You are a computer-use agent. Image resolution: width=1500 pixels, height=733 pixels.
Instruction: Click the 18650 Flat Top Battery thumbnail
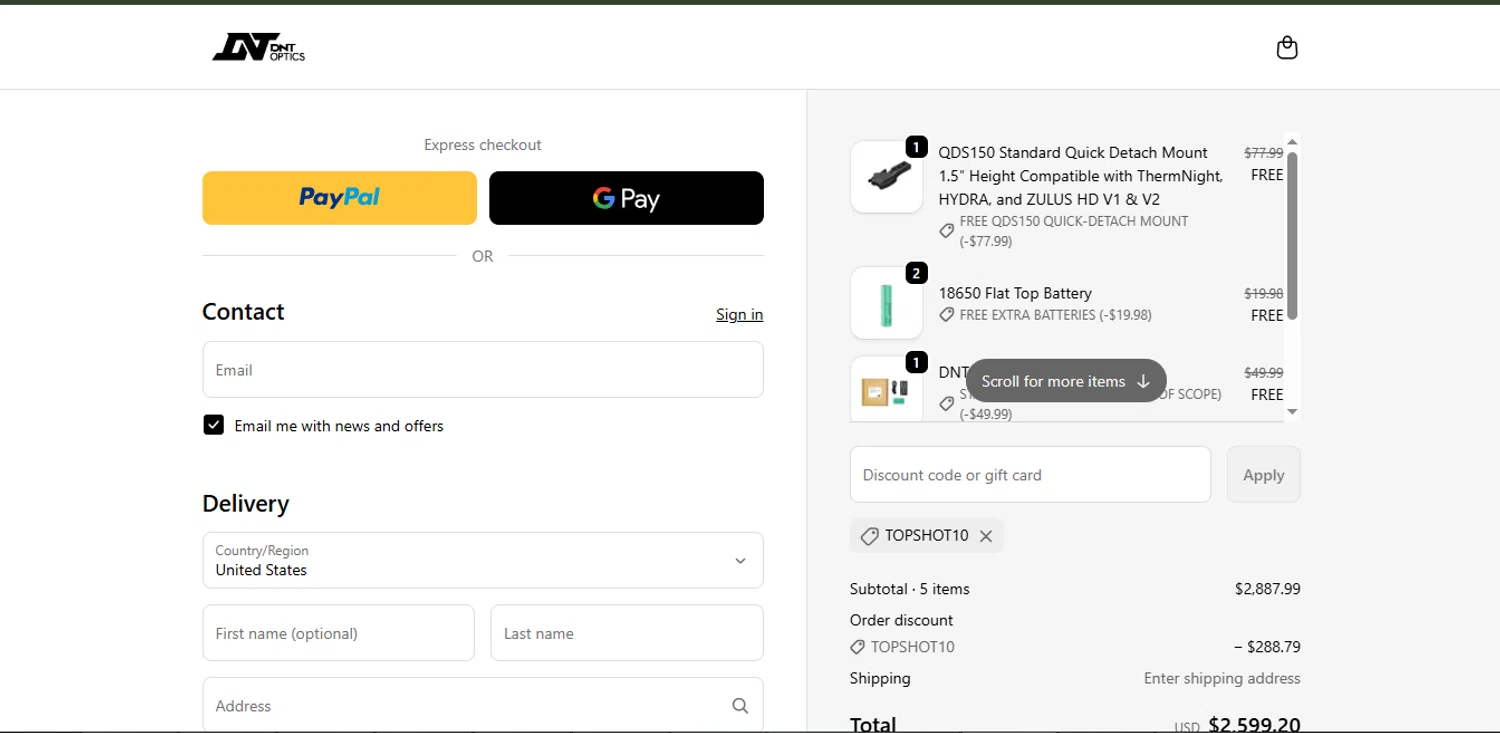tap(886, 303)
